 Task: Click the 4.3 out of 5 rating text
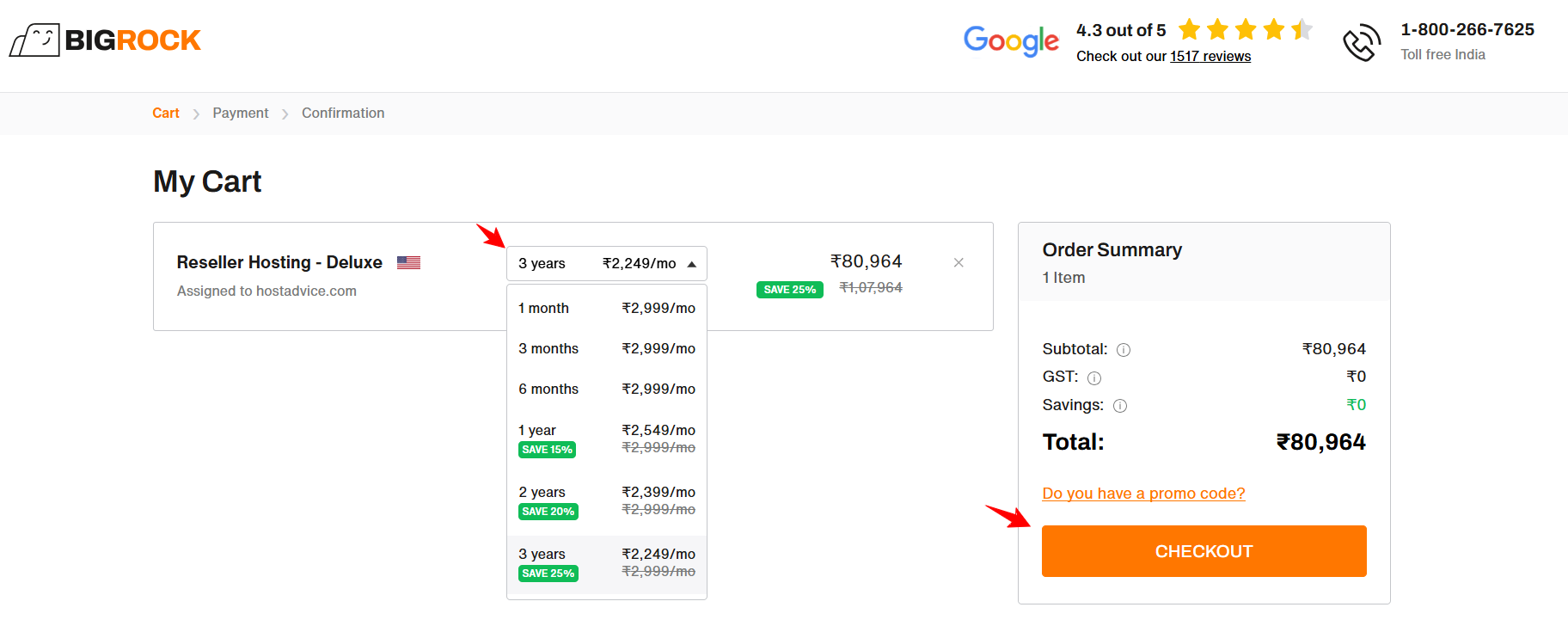point(1121,31)
